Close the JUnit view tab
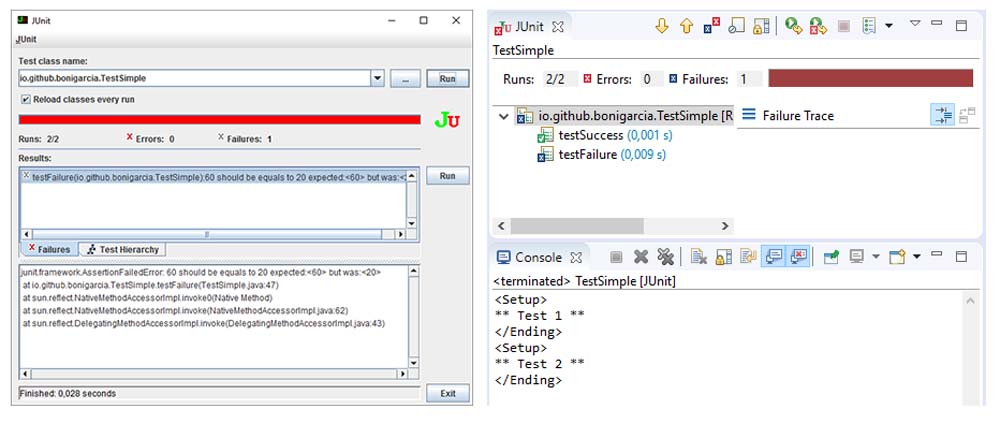This screenshot has height=424, width=1000. click(557, 27)
